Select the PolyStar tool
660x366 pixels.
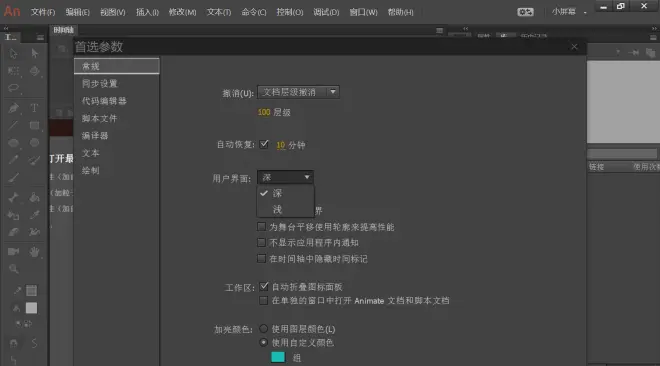[35, 143]
